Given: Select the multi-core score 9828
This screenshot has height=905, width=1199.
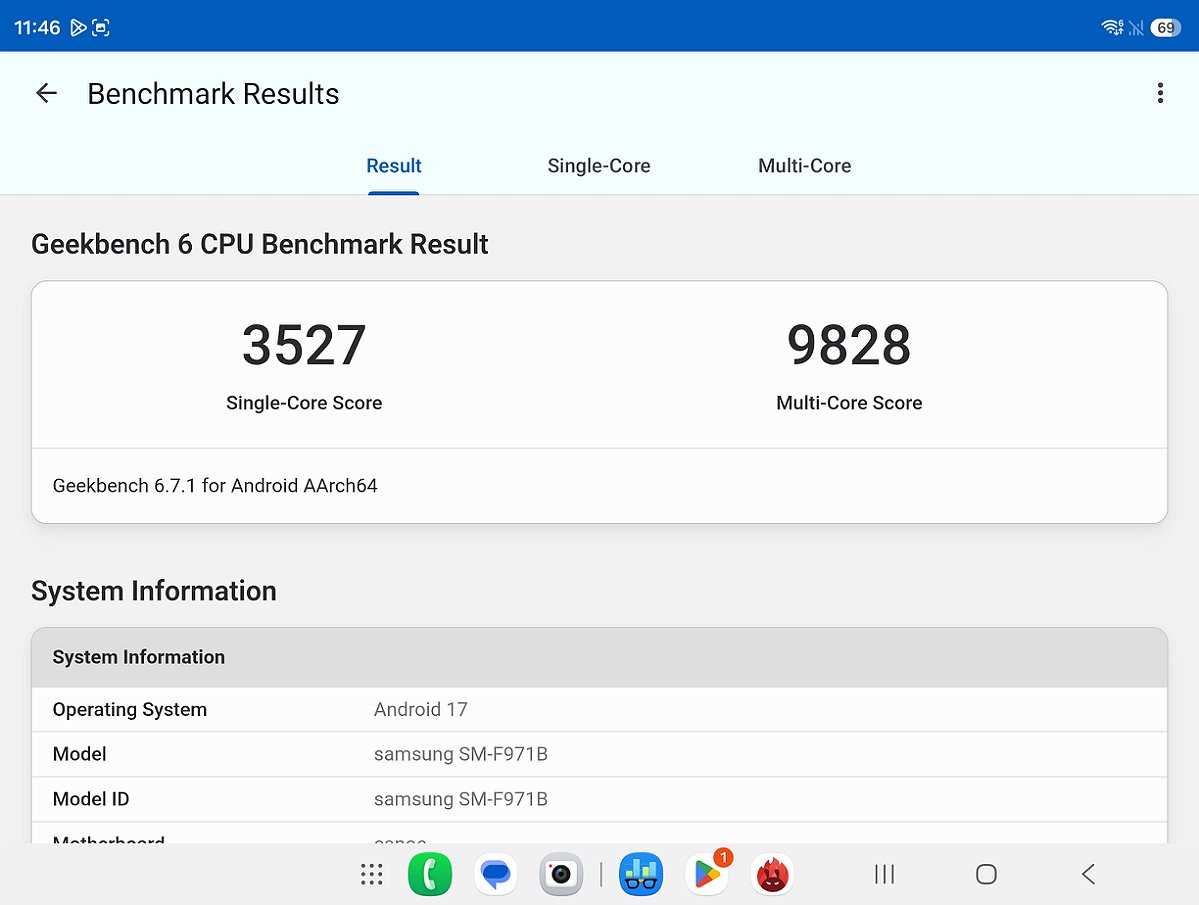Looking at the screenshot, I should [849, 345].
